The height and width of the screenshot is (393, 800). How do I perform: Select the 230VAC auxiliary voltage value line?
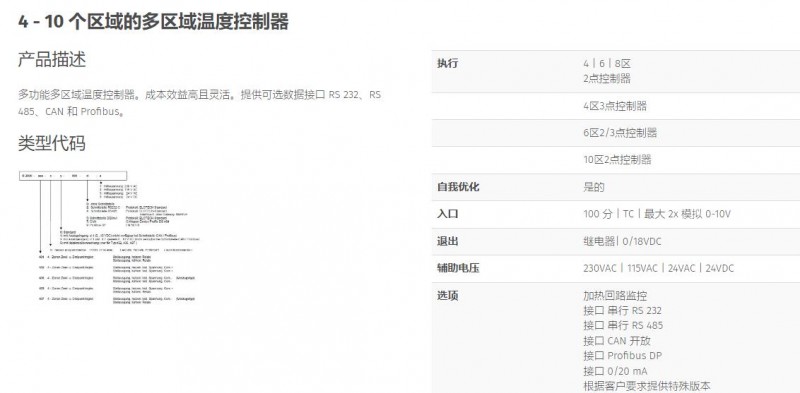(x=659, y=268)
